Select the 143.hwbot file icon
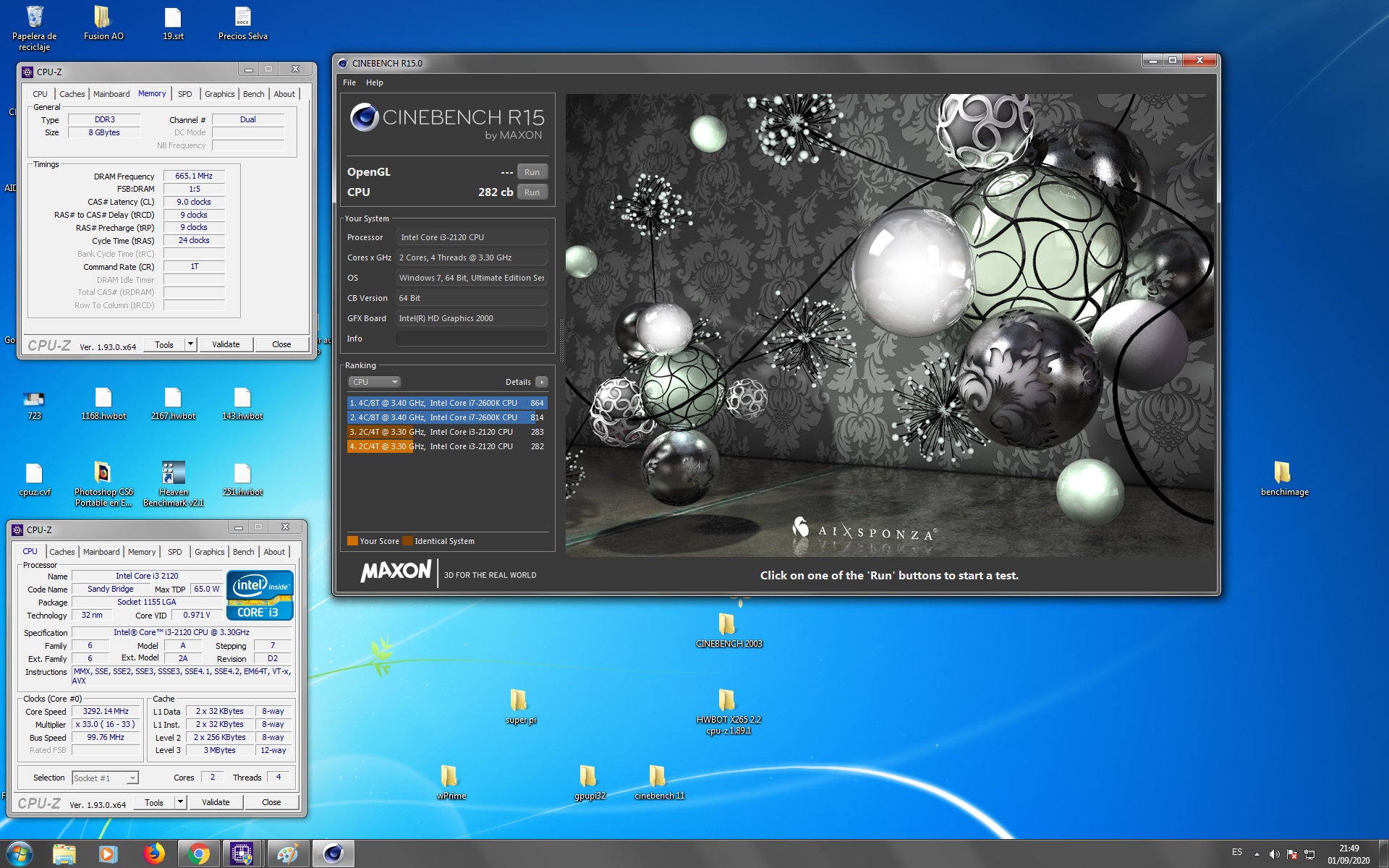Screen dimensions: 1389x868 [x=242, y=404]
